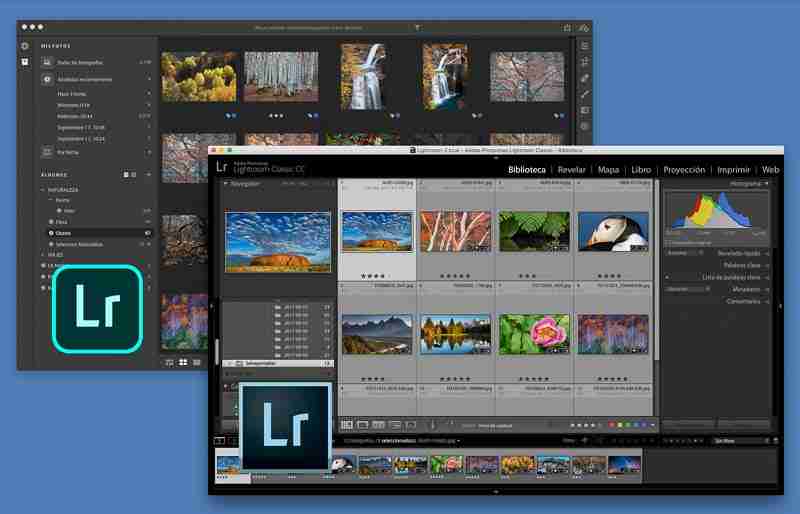Select the Linear Gradient tool in Lightroom CC
This screenshot has width=800, height=514.
click(x=585, y=110)
